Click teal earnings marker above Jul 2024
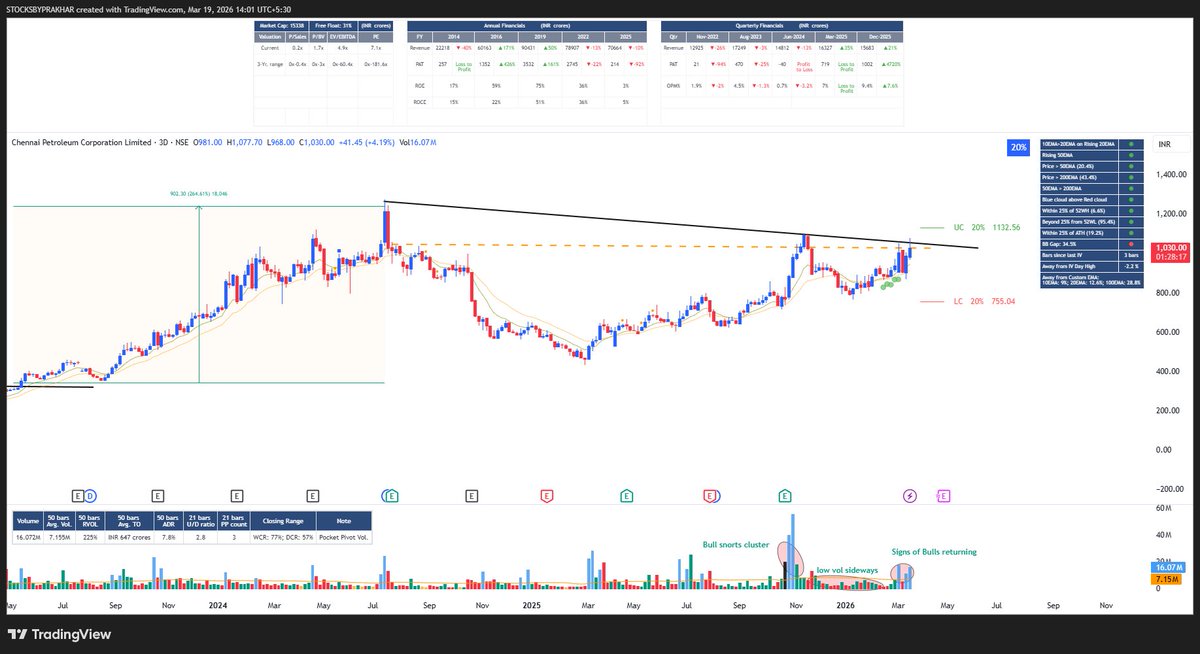This screenshot has width=1200, height=654. (392, 495)
